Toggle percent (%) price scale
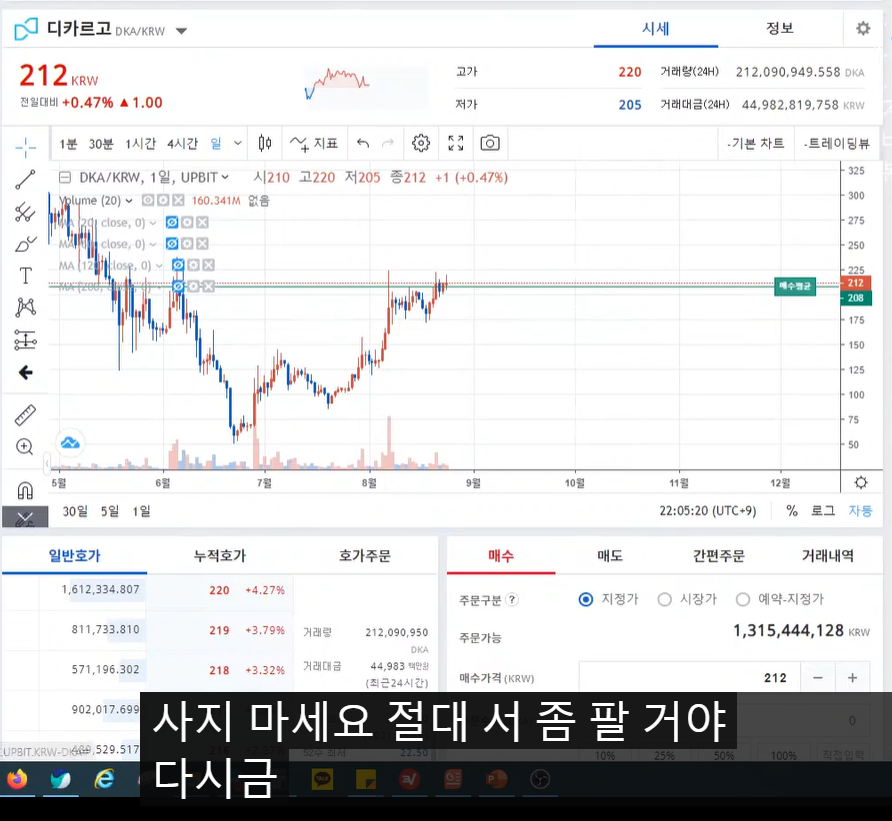 (x=791, y=511)
